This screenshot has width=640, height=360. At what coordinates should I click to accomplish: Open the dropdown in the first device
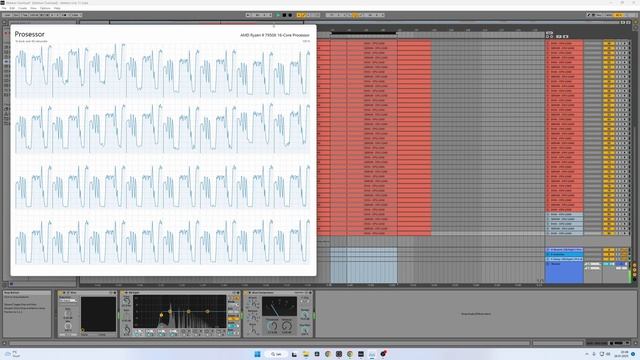pos(68,300)
